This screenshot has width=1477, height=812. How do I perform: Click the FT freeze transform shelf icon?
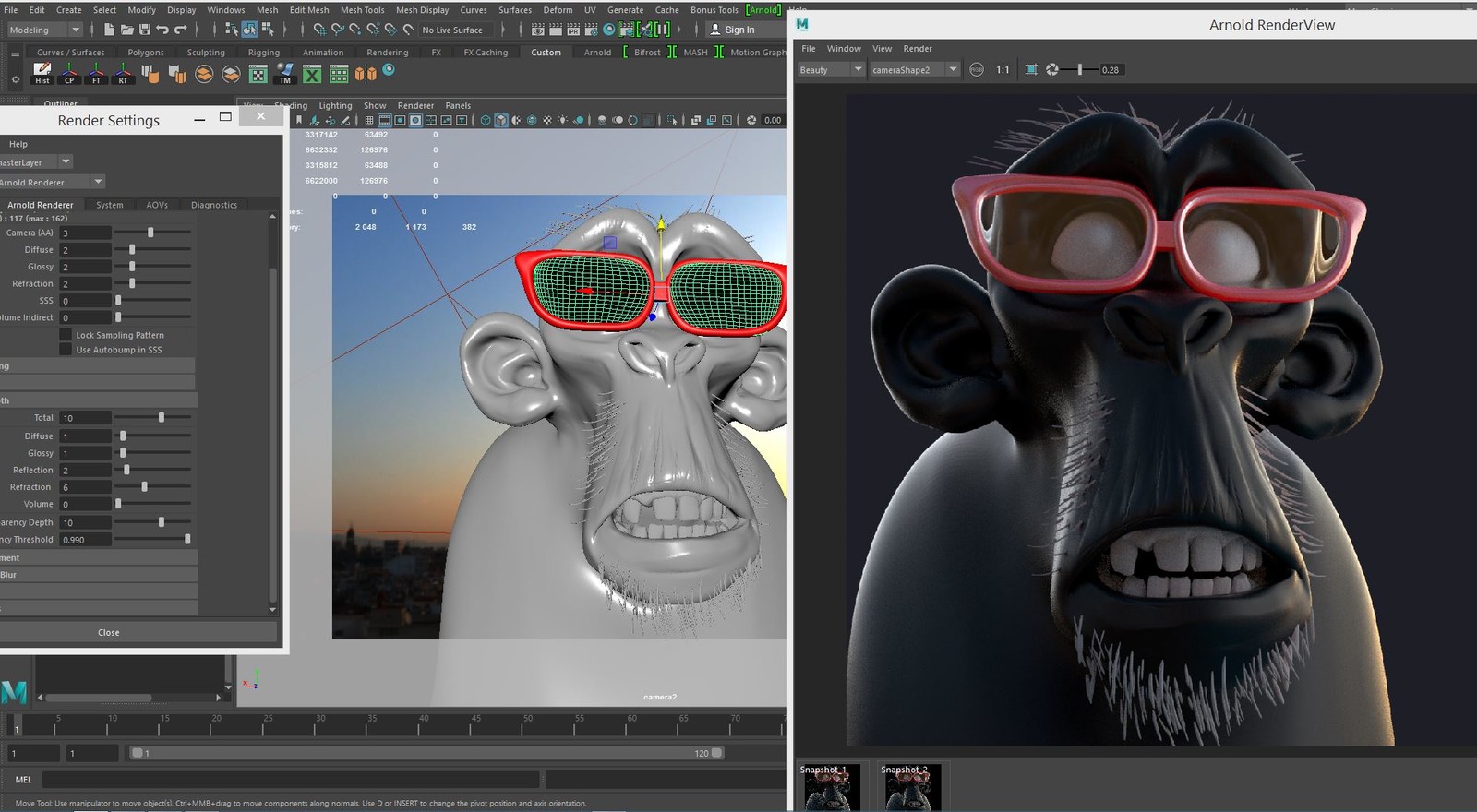pyautogui.click(x=96, y=73)
